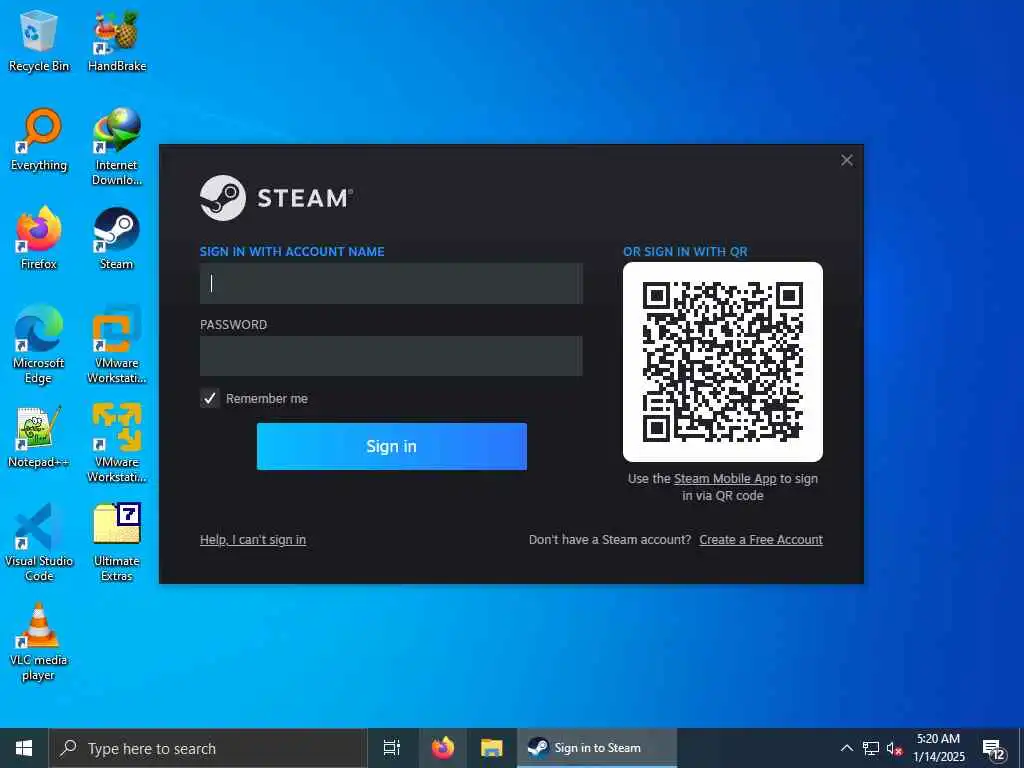Open Firefox from the taskbar
The height and width of the screenshot is (768, 1024).
(x=443, y=748)
